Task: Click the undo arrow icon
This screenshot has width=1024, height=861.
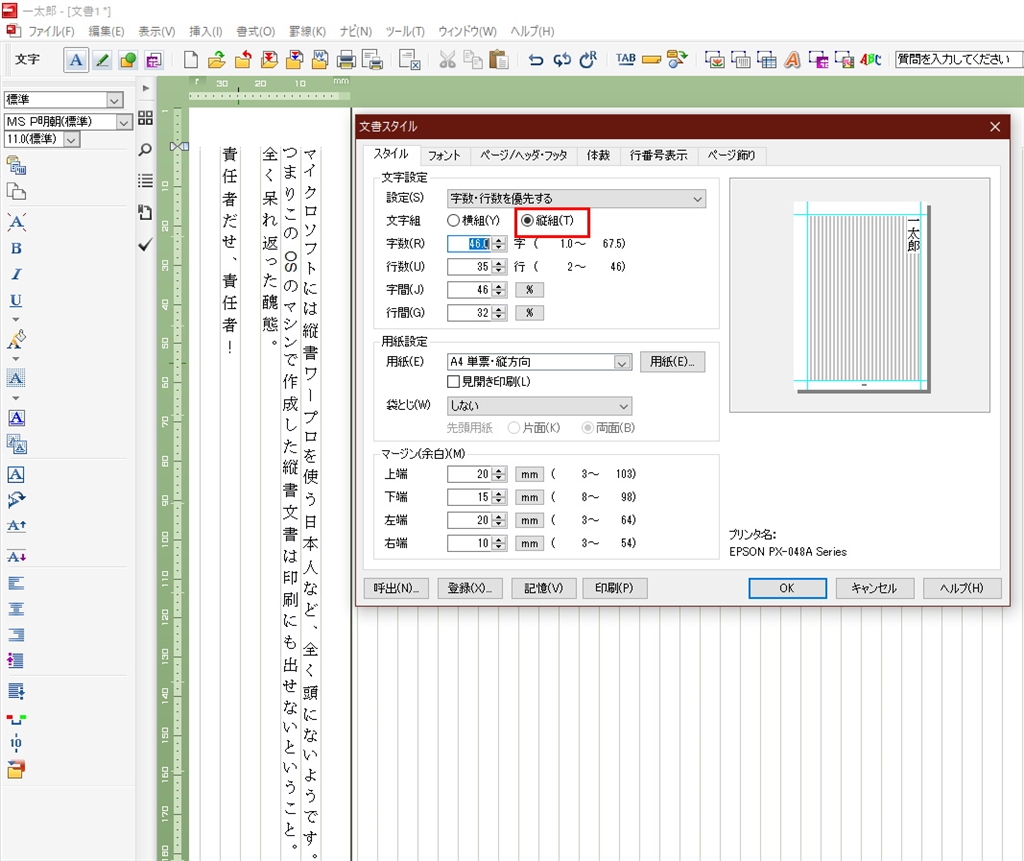Action: tap(536, 59)
